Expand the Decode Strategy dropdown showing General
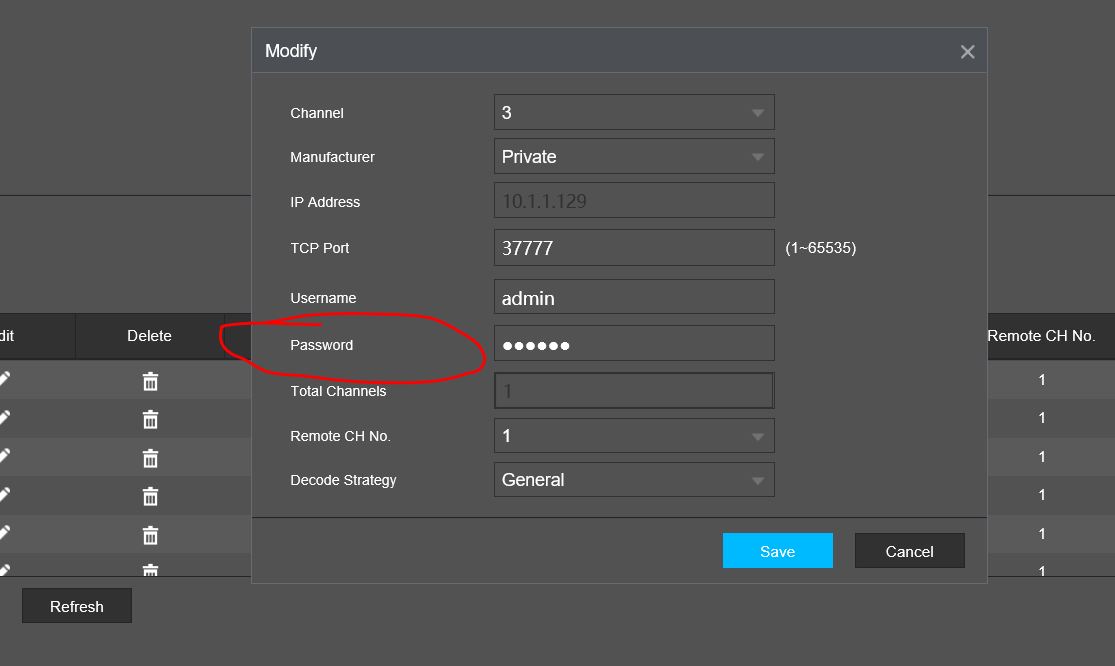This screenshot has width=1115, height=666. (x=634, y=480)
